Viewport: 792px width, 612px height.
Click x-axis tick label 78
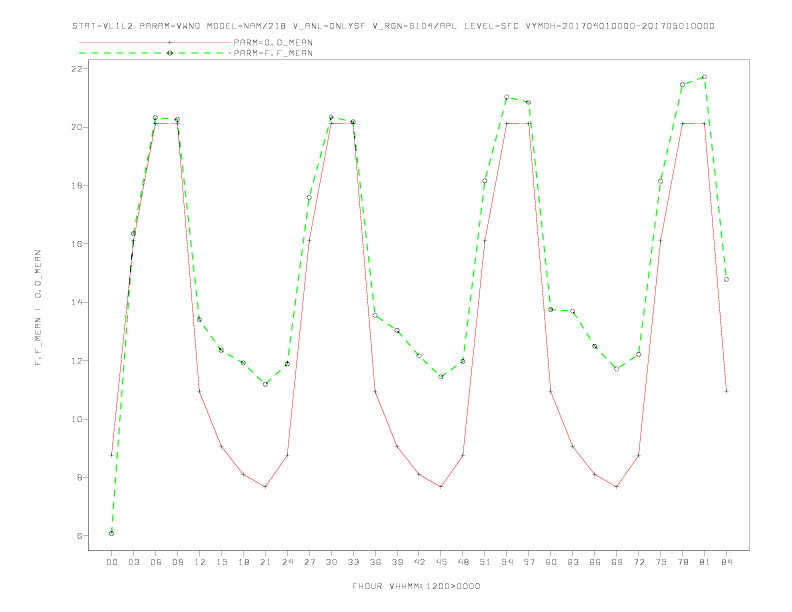click(682, 562)
